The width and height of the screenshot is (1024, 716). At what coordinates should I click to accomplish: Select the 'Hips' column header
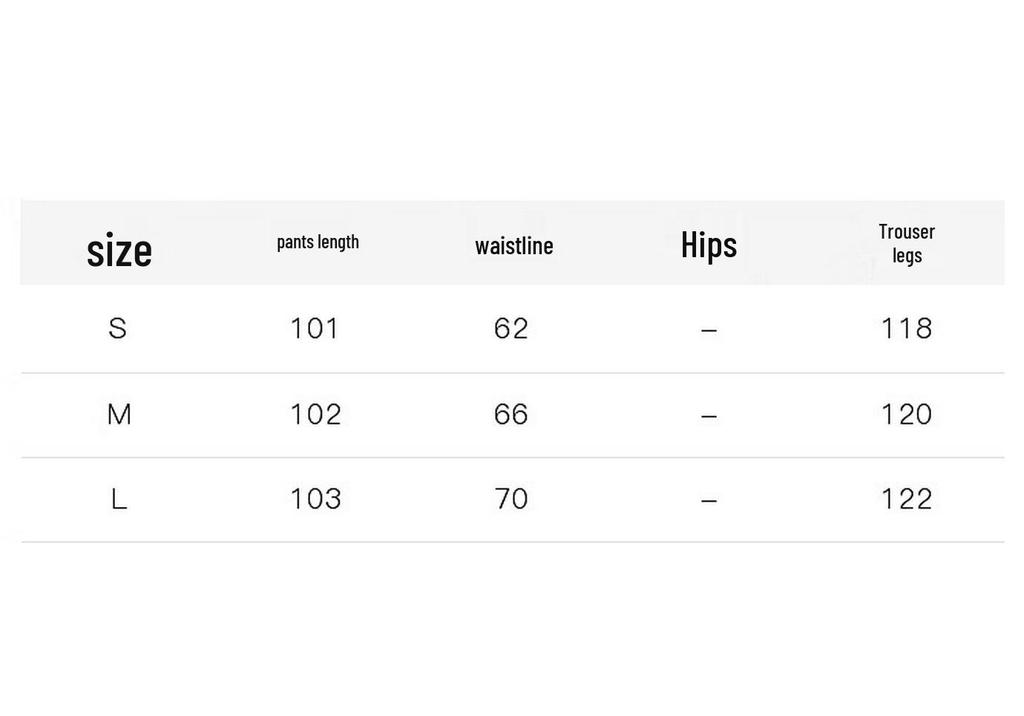[x=709, y=246]
